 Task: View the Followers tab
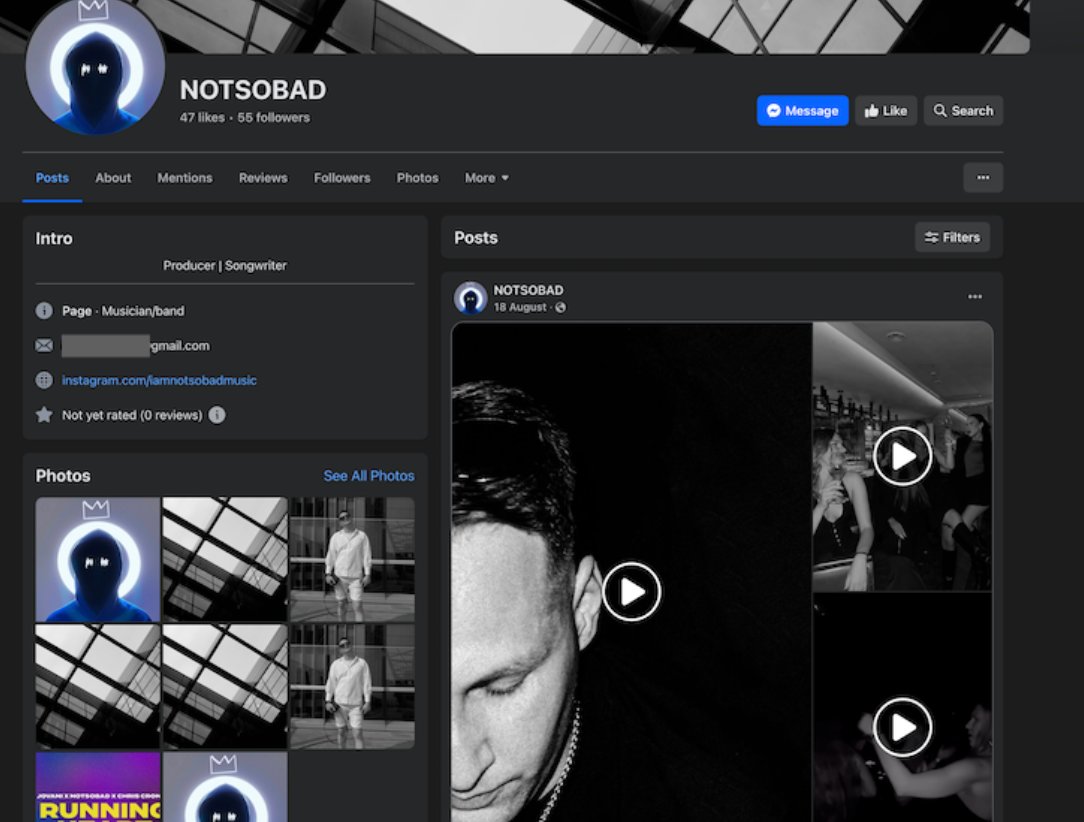coord(342,178)
